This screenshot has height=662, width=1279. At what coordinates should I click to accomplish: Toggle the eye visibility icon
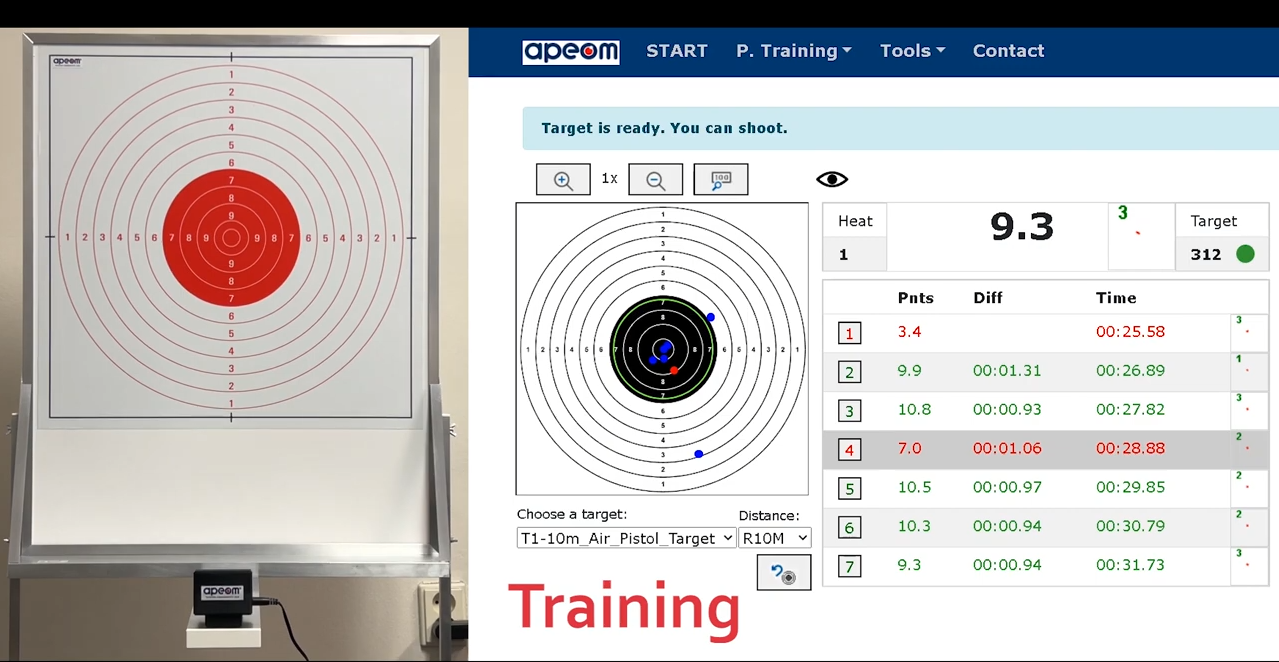point(832,180)
